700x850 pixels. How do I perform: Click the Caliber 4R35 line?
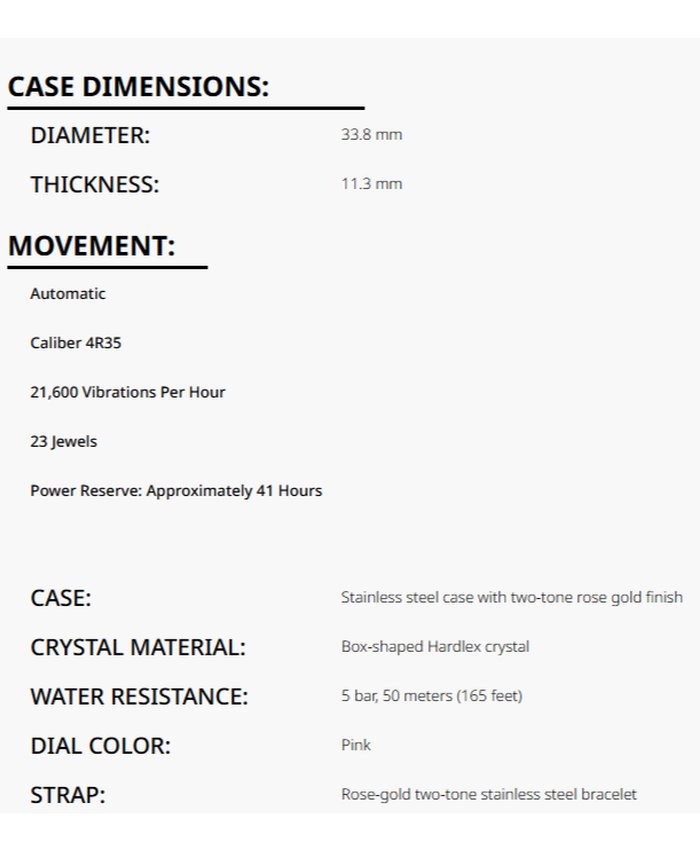click(x=76, y=343)
